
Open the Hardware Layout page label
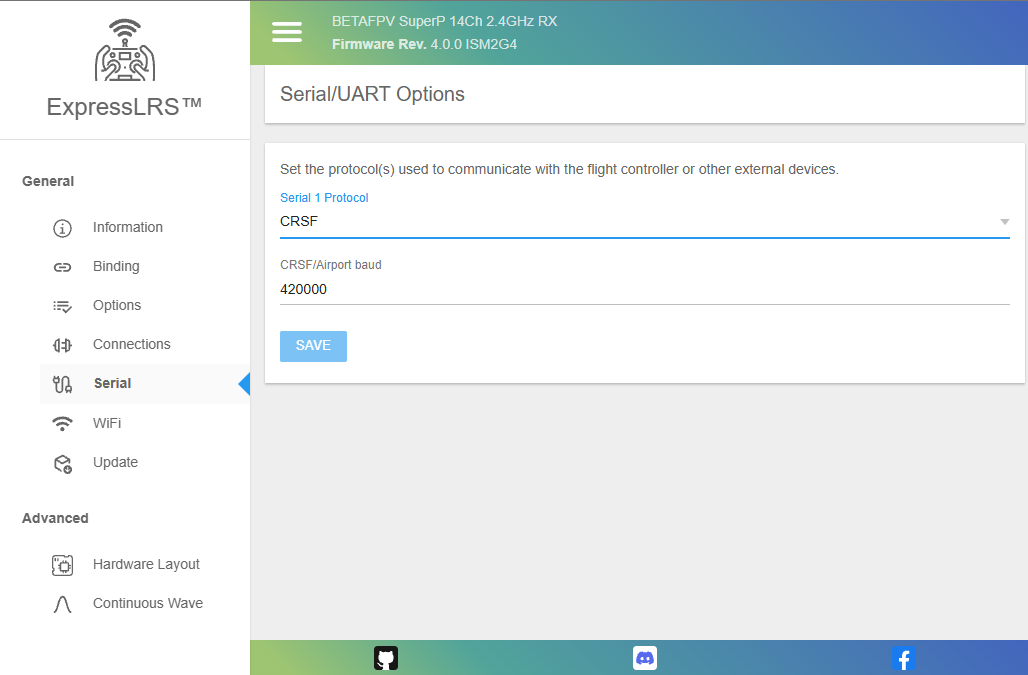(146, 565)
